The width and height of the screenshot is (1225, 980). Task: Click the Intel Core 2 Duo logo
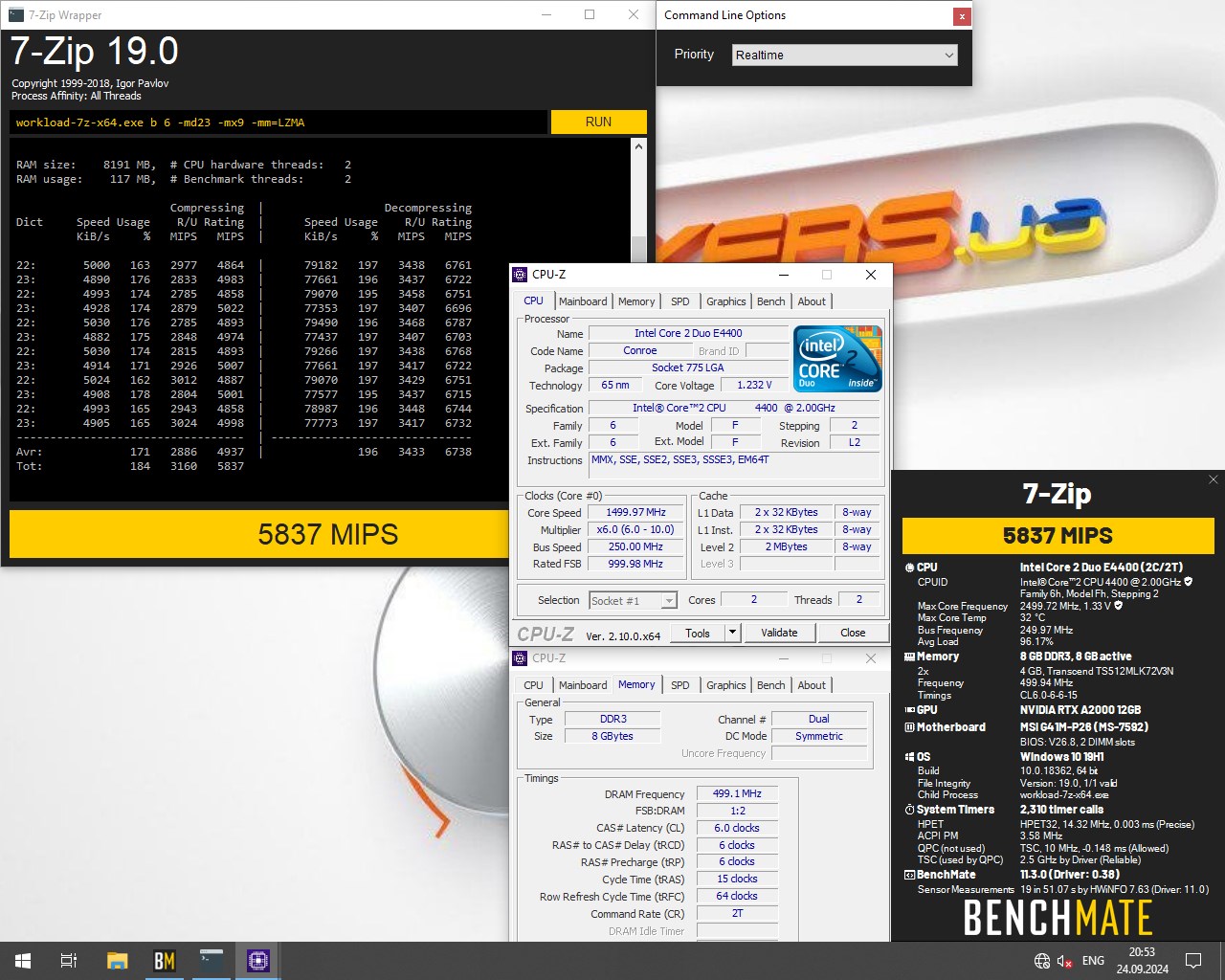click(838, 359)
